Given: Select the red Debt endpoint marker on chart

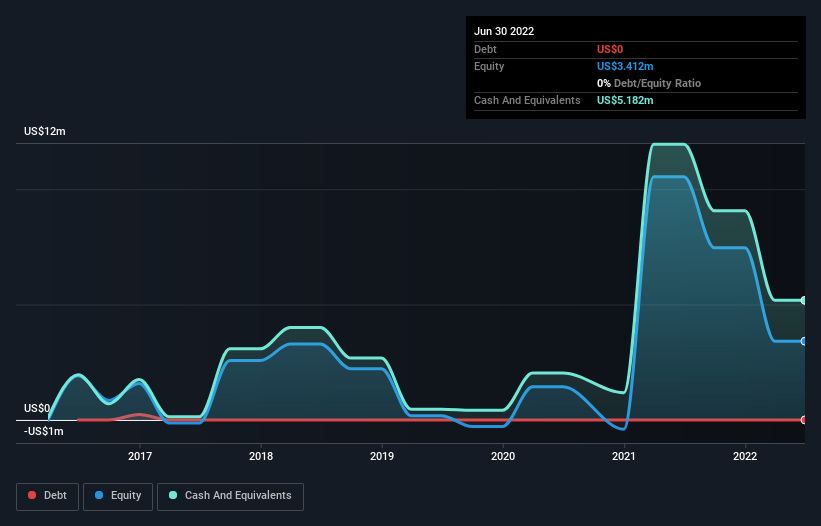Looking at the screenshot, I should click(x=803, y=420).
